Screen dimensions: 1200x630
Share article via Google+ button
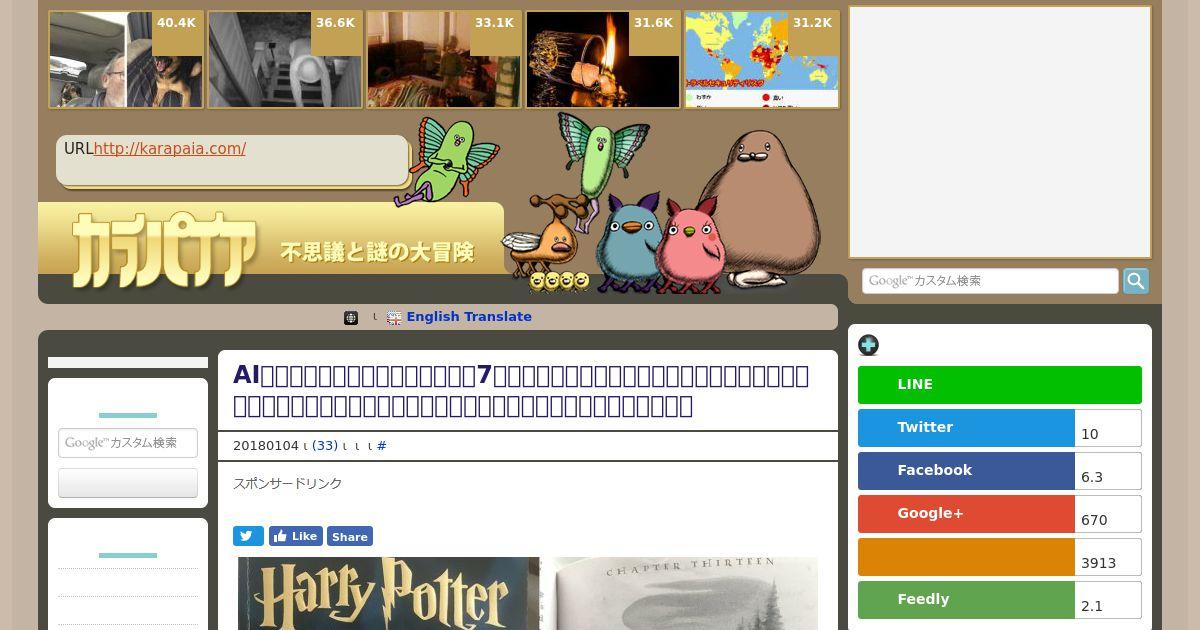pyautogui.click(x=966, y=514)
